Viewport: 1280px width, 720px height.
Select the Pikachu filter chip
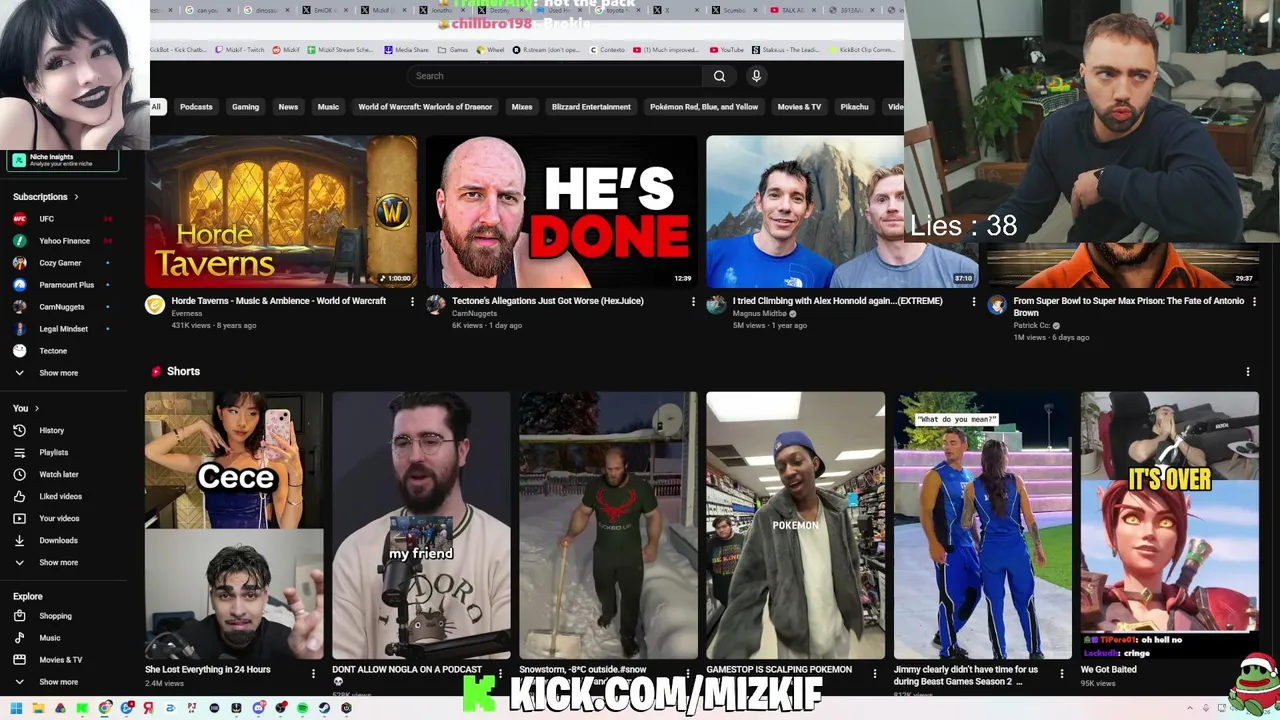854,107
